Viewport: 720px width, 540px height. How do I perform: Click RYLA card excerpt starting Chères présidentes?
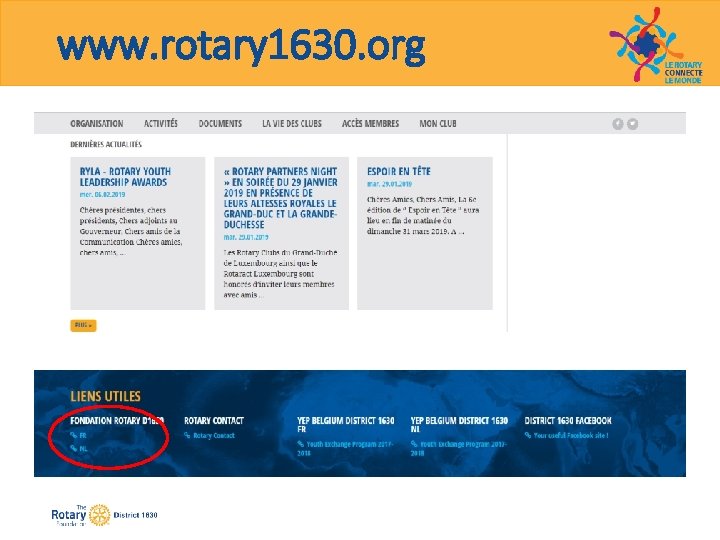click(131, 231)
